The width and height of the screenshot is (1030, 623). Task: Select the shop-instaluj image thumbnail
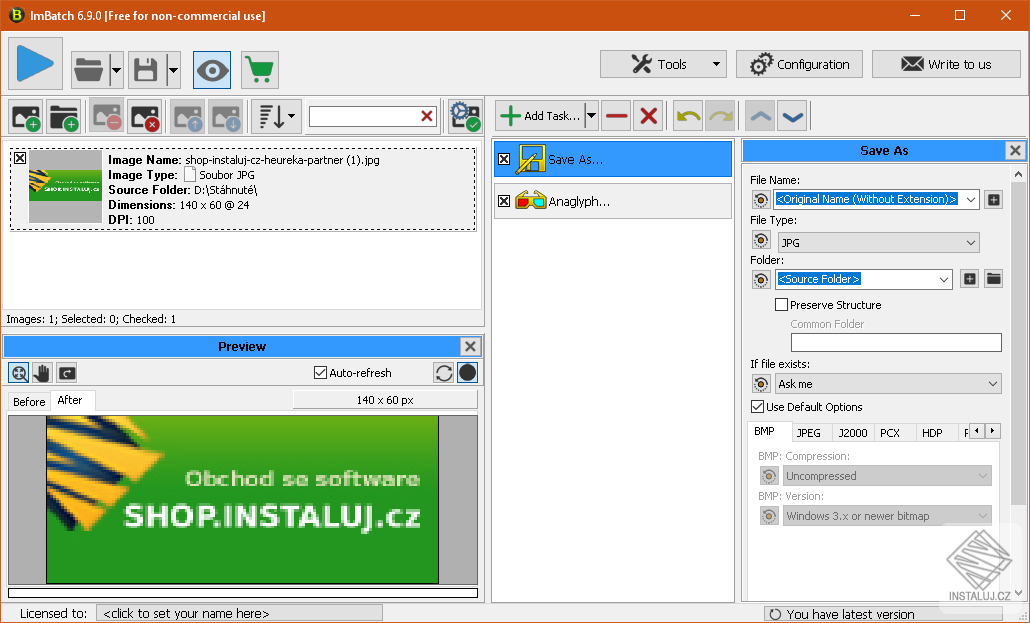[x=66, y=187]
